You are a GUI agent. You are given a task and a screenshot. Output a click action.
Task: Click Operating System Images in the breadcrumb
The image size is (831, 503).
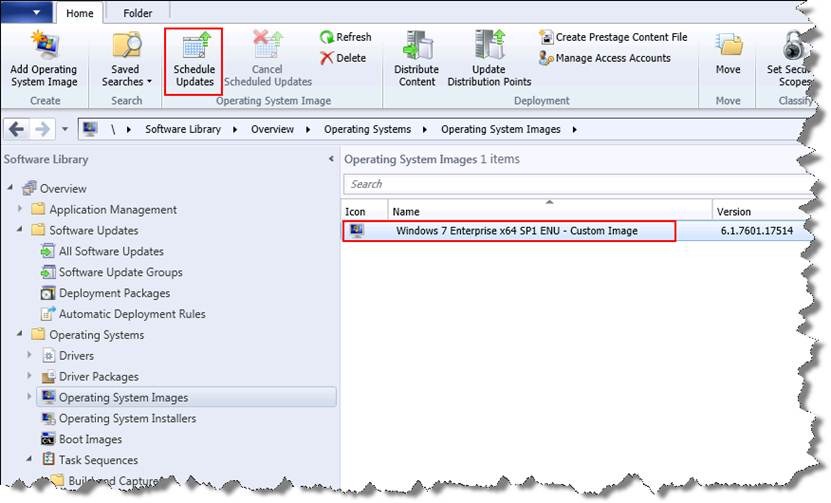[500, 129]
